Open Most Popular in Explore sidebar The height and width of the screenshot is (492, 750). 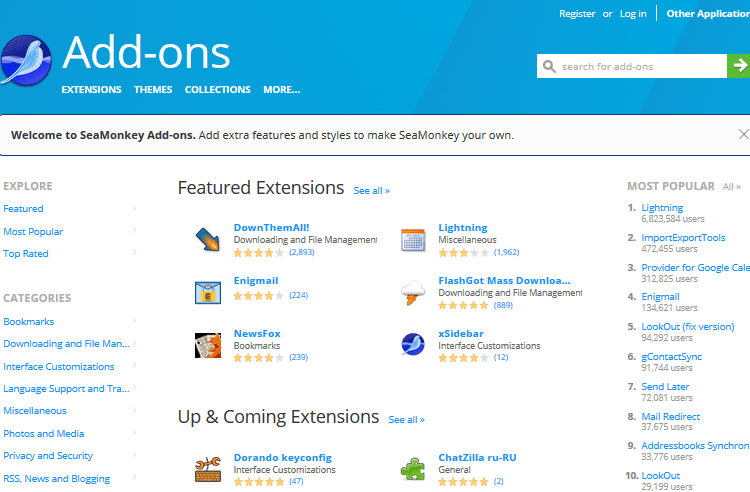(x=33, y=231)
